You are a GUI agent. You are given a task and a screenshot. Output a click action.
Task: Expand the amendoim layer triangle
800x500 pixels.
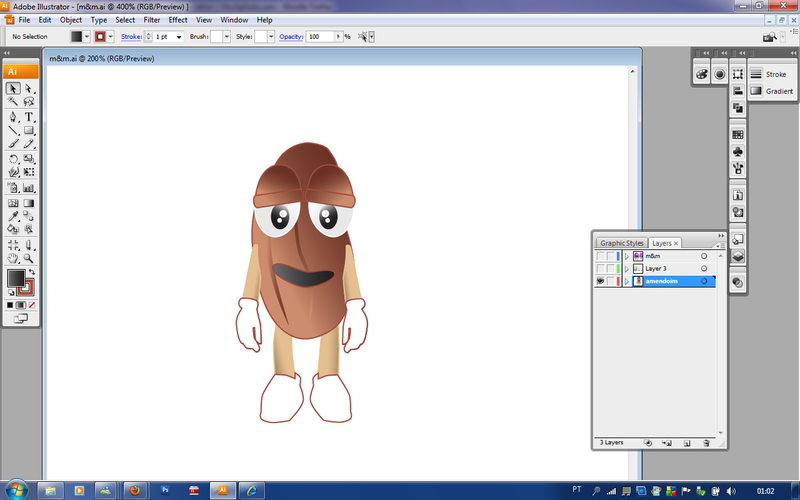click(x=627, y=281)
